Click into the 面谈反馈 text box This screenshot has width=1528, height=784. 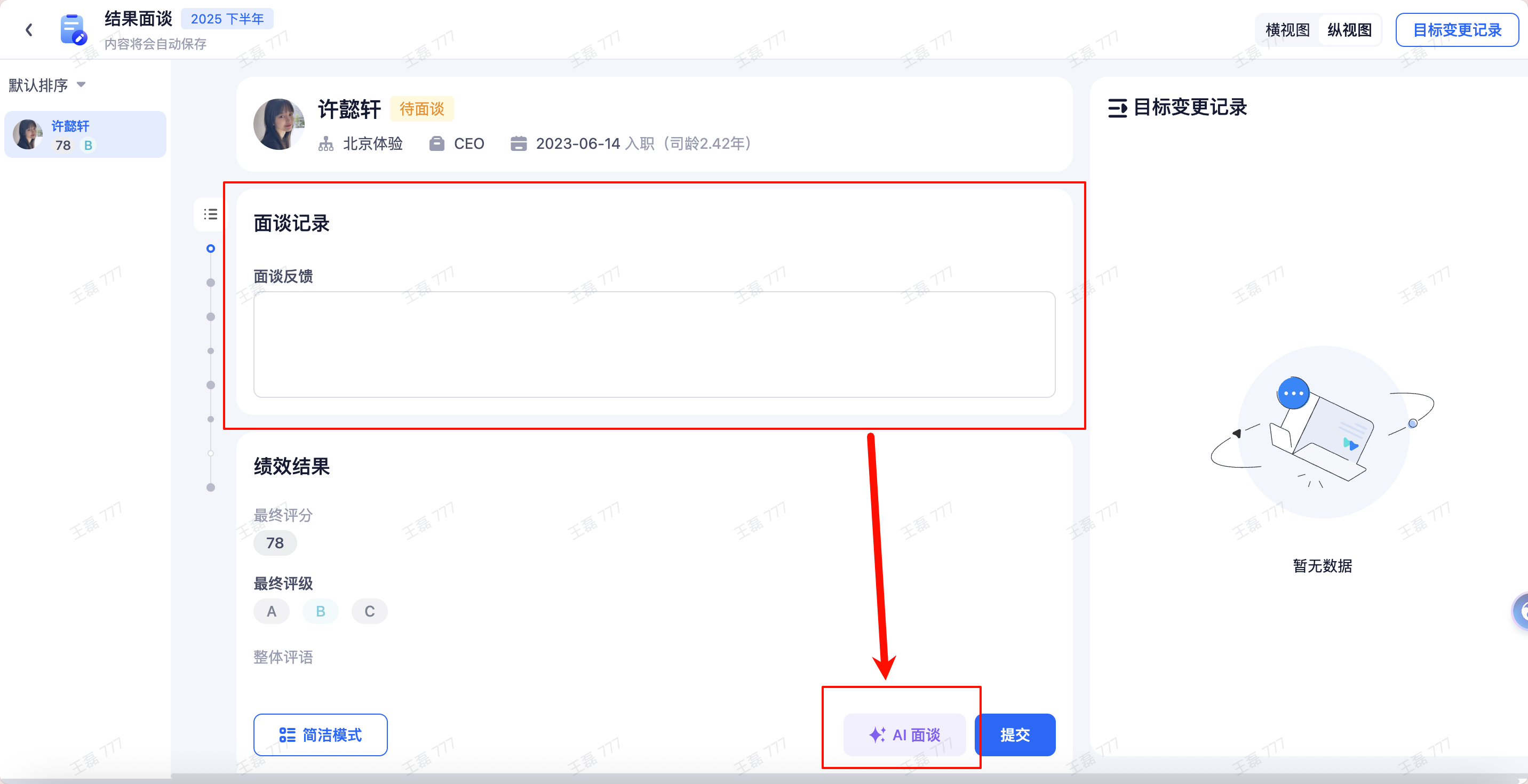(x=654, y=344)
